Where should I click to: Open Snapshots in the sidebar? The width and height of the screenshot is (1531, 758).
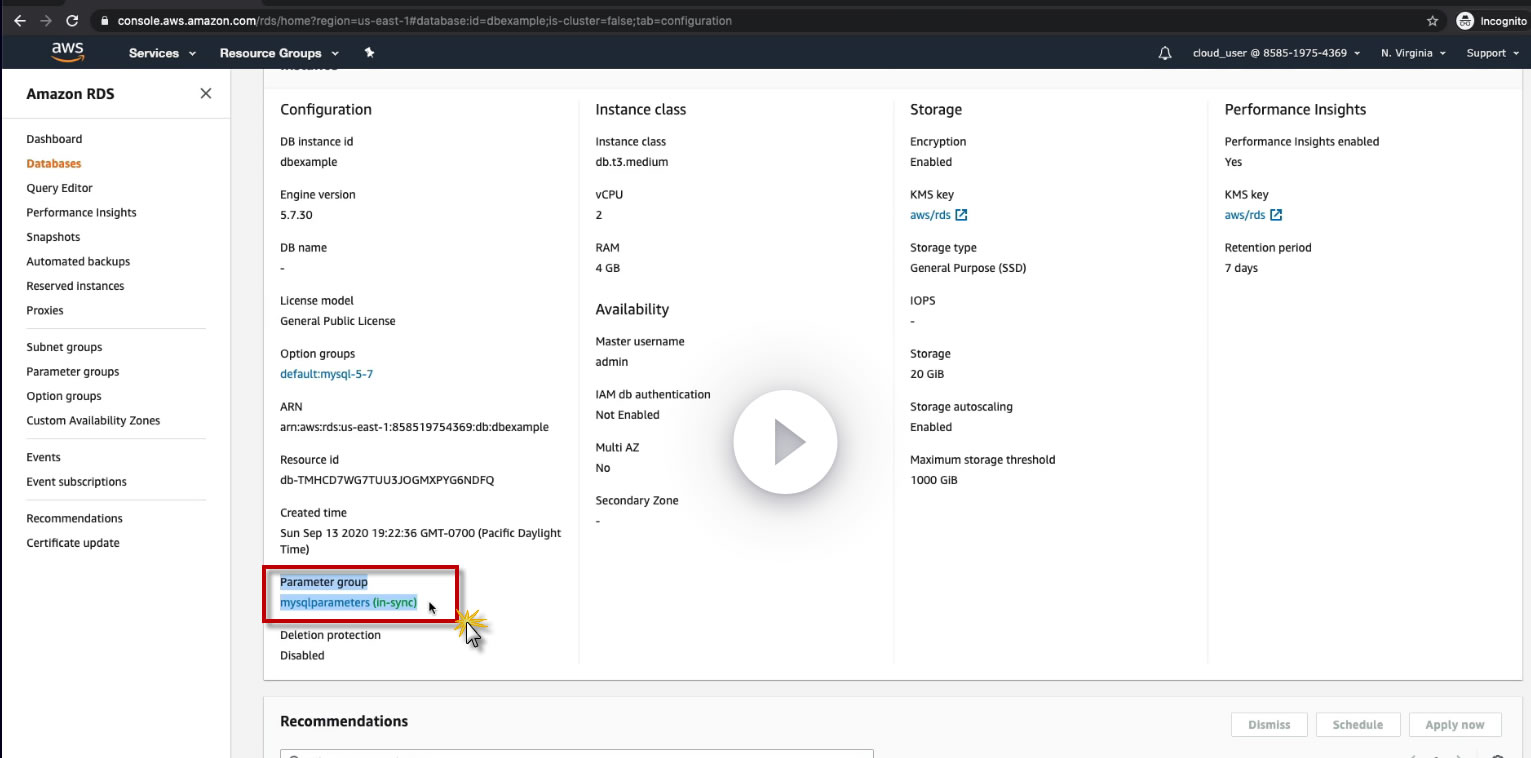(53, 237)
